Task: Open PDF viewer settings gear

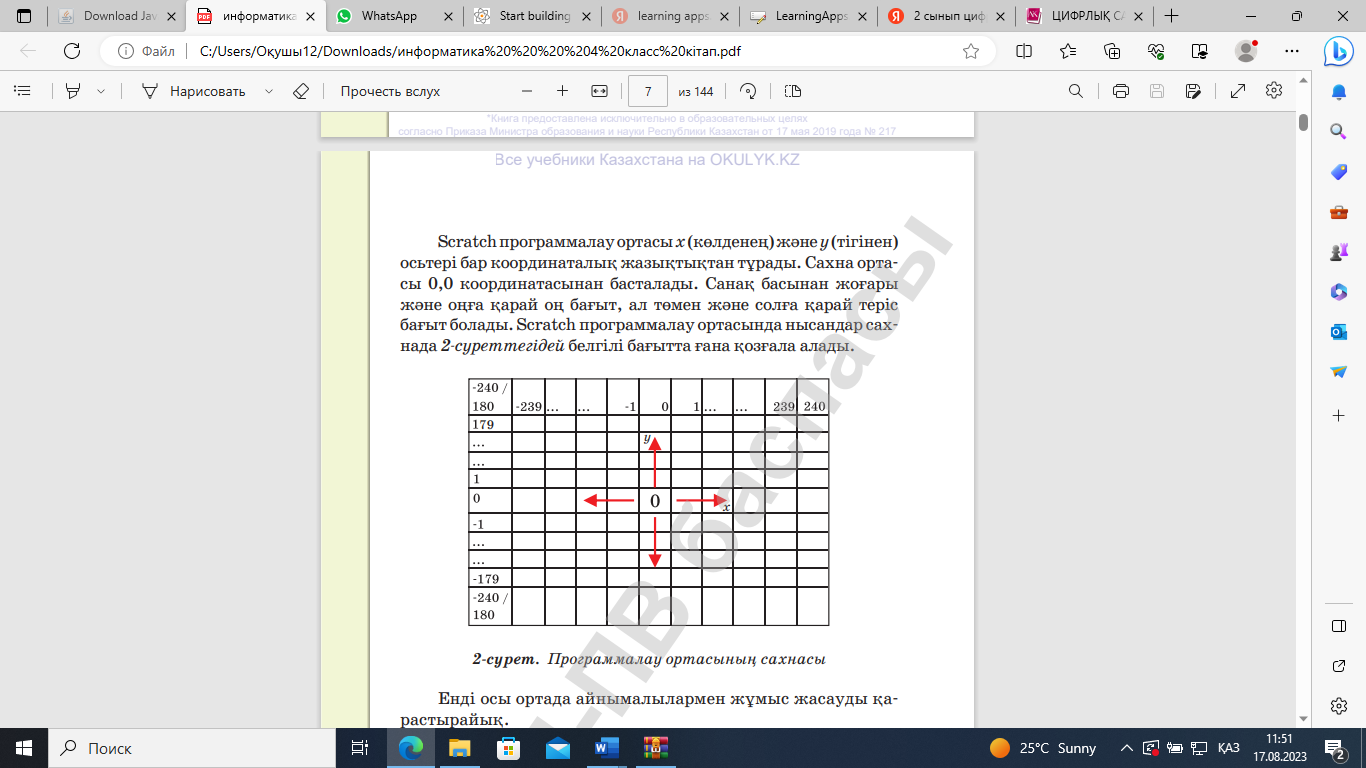Action: click(x=1274, y=91)
